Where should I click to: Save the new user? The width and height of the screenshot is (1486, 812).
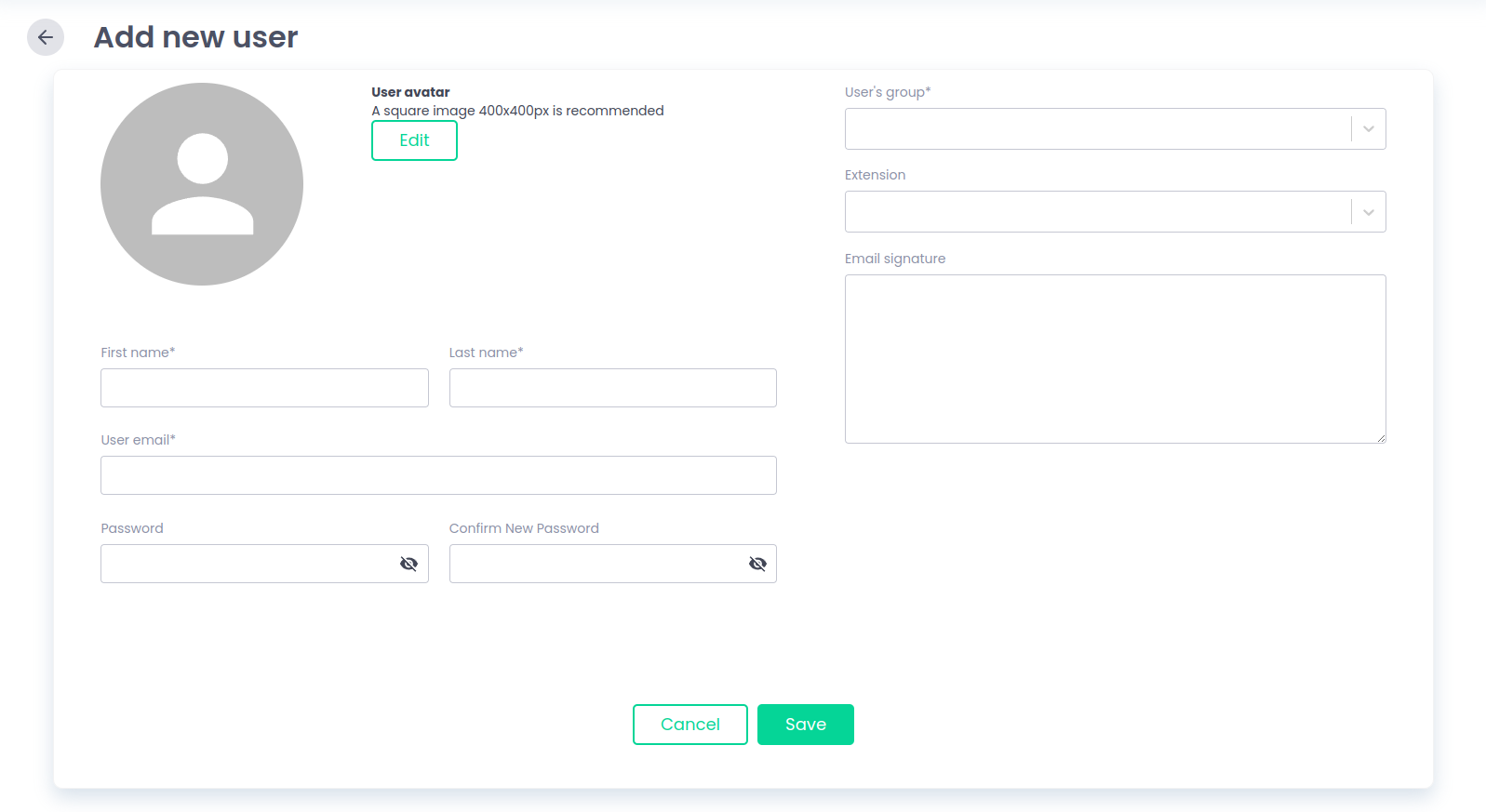click(x=805, y=725)
